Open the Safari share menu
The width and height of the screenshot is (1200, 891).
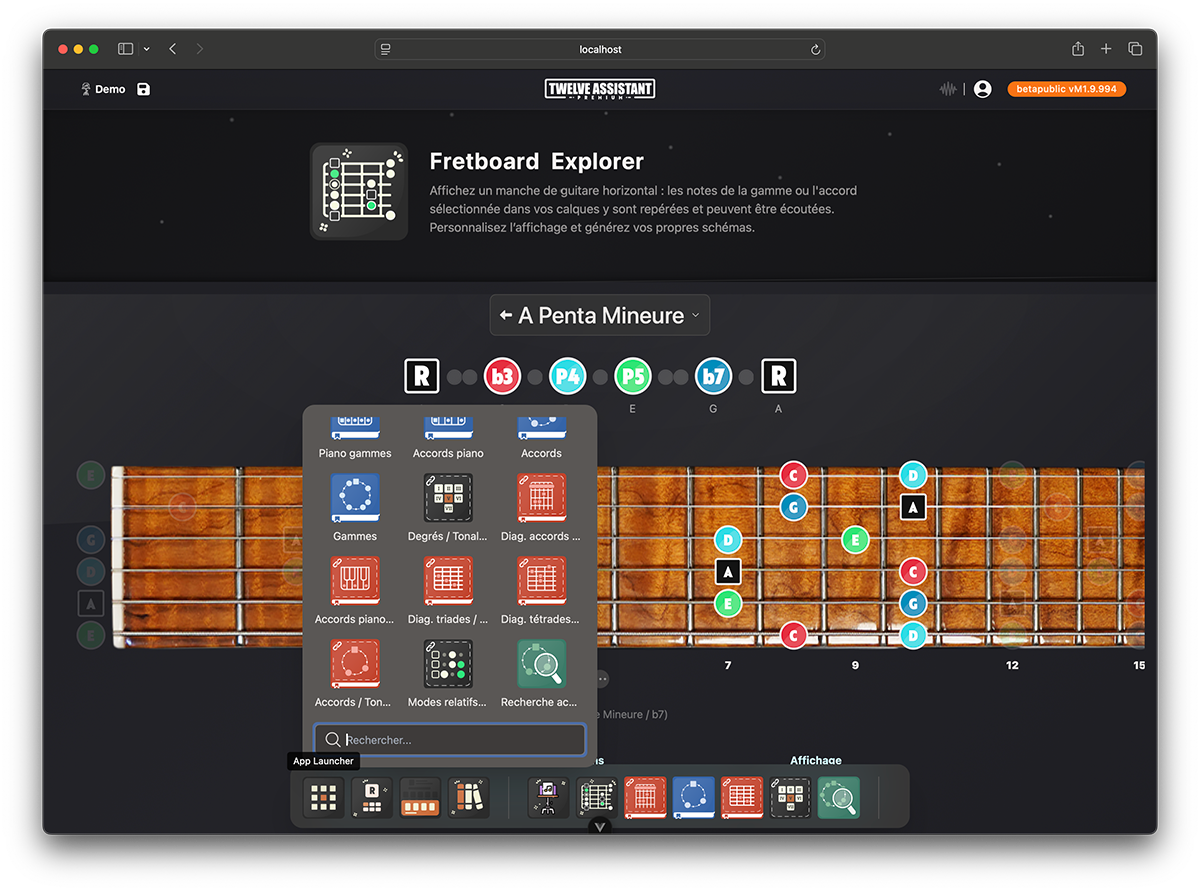click(1078, 49)
